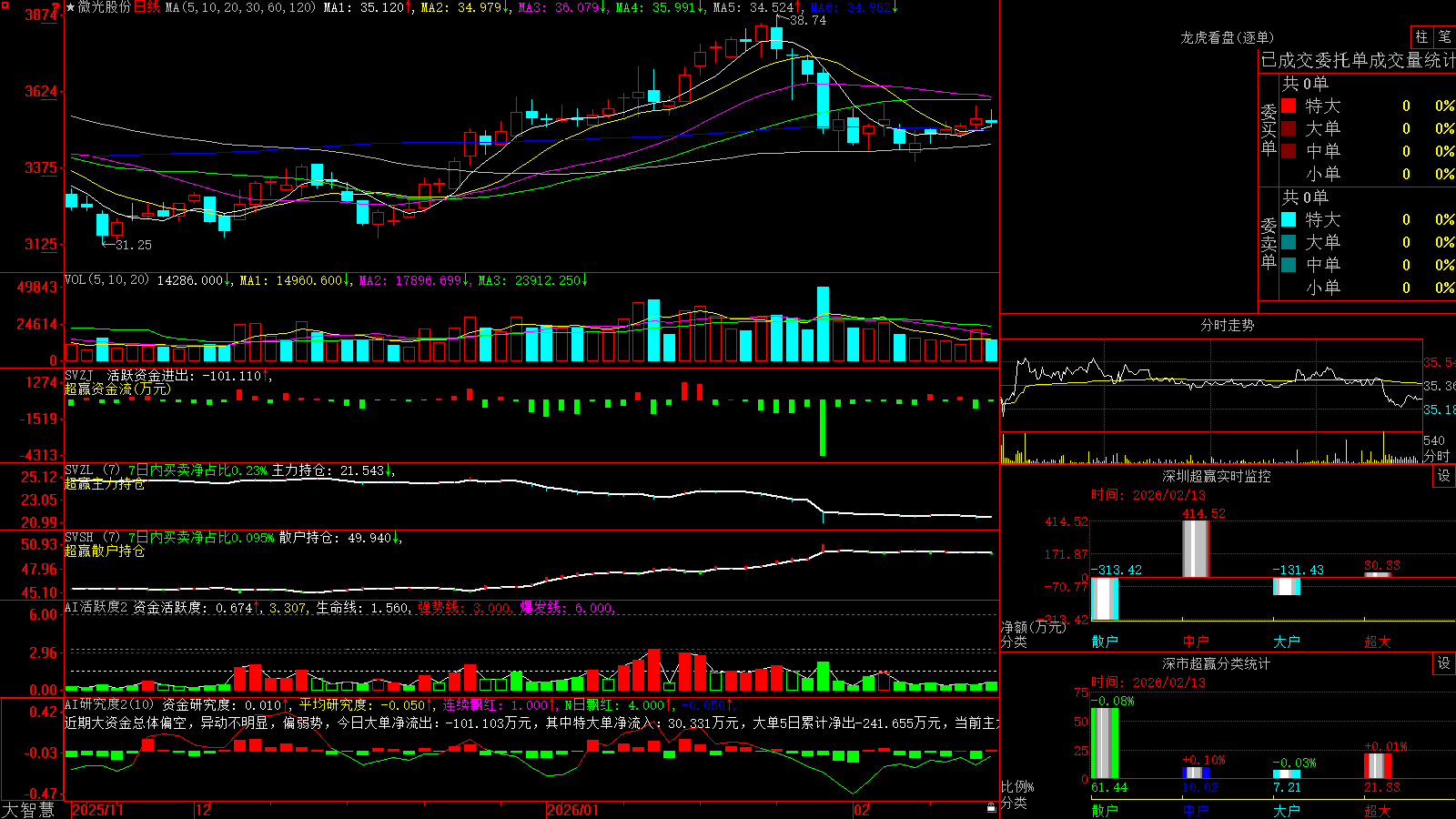Click the AI研究度2(10) indicator label
The image size is (1456, 819).
coord(109,704)
